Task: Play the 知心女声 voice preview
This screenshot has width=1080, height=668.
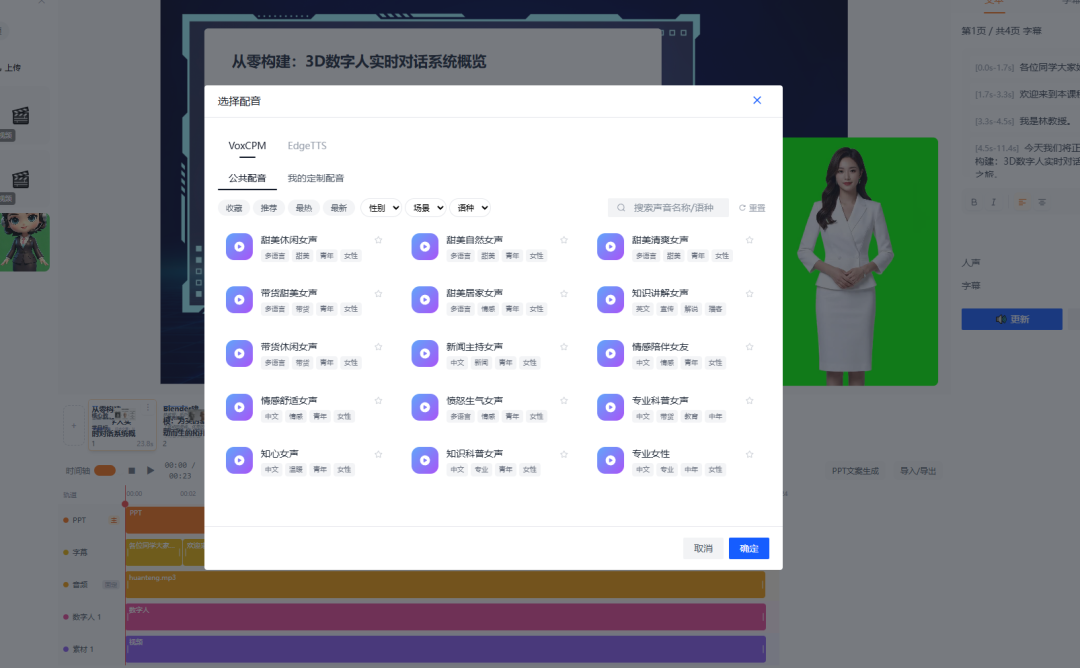Action: pyautogui.click(x=239, y=460)
